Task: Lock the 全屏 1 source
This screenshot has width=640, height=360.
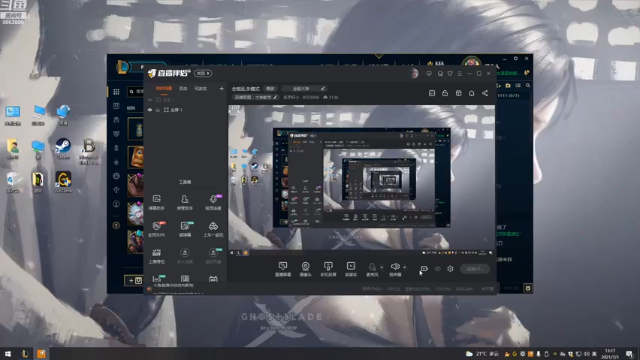Action: click(x=158, y=110)
